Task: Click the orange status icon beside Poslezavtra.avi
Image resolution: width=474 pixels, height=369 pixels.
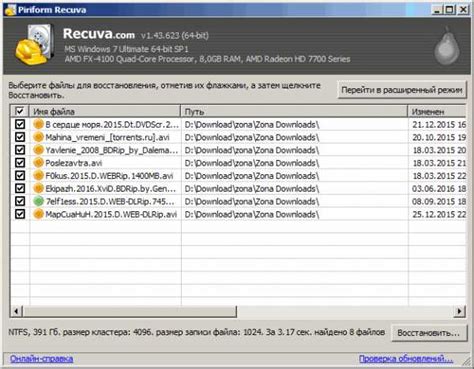Action: tap(38, 163)
